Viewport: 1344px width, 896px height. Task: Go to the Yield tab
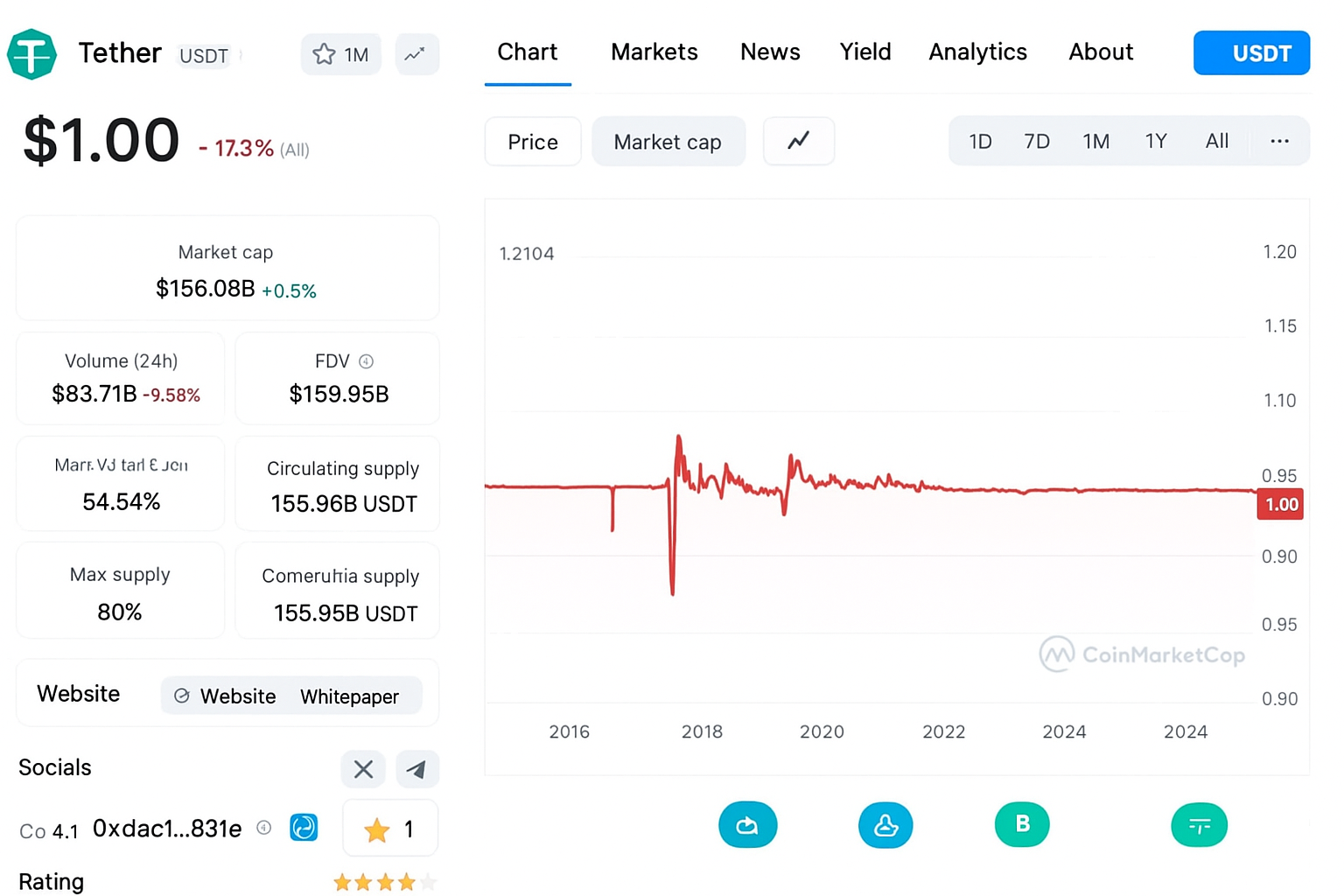click(x=865, y=52)
